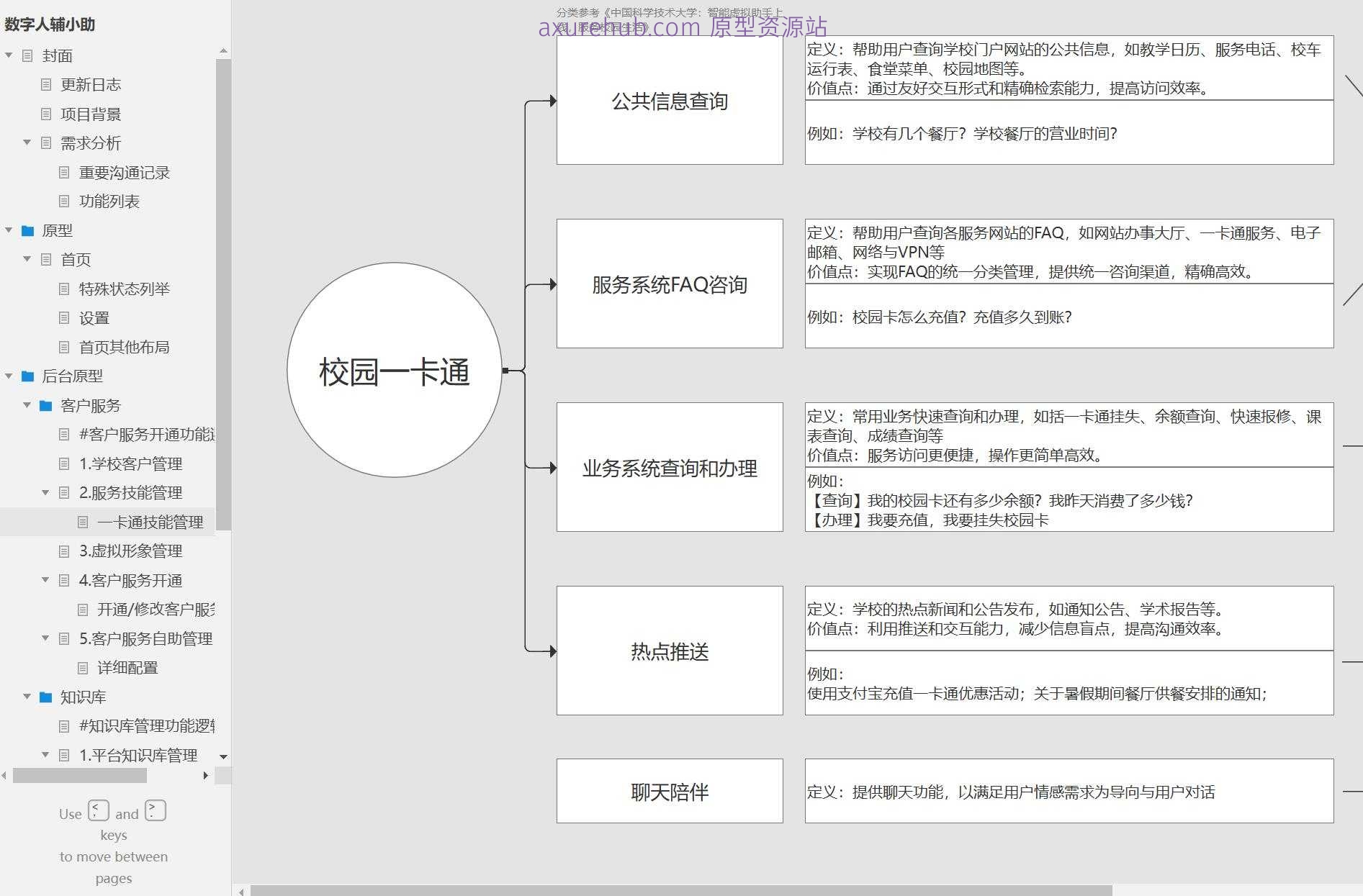This screenshot has width=1363, height=896.
Task: Click the right arrow key icon at sidebar bottom
Action: point(155,810)
